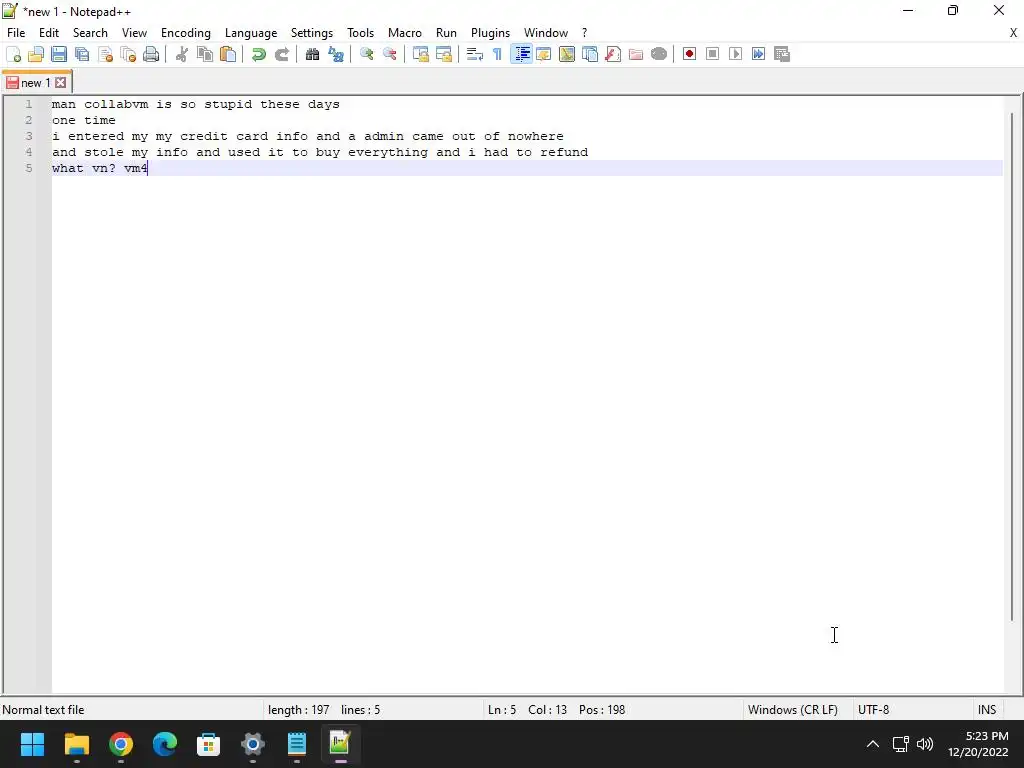Open the Window menu
The width and height of the screenshot is (1024, 768).
(546, 33)
